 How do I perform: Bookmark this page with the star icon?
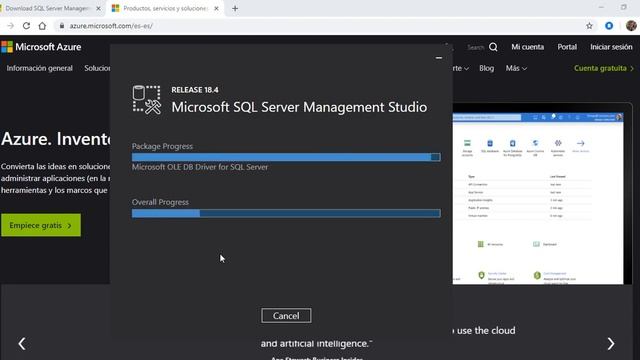tap(589, 26)
